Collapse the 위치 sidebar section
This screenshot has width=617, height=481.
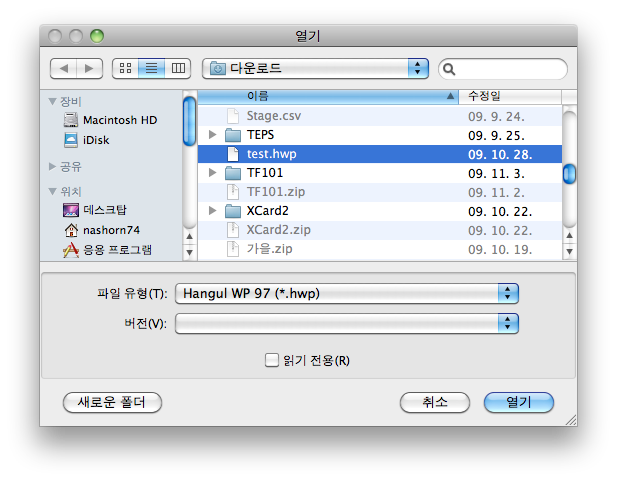coord(52,192)
